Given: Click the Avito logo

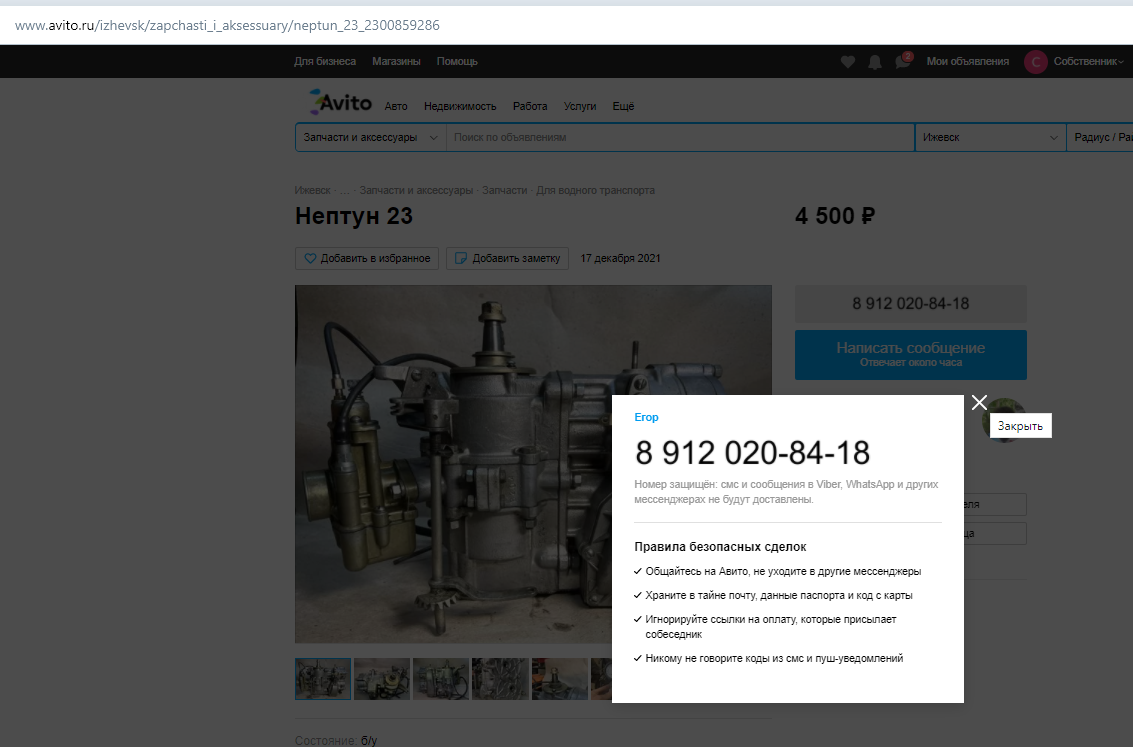Looking at the screenshot, I should pos(341,103).
